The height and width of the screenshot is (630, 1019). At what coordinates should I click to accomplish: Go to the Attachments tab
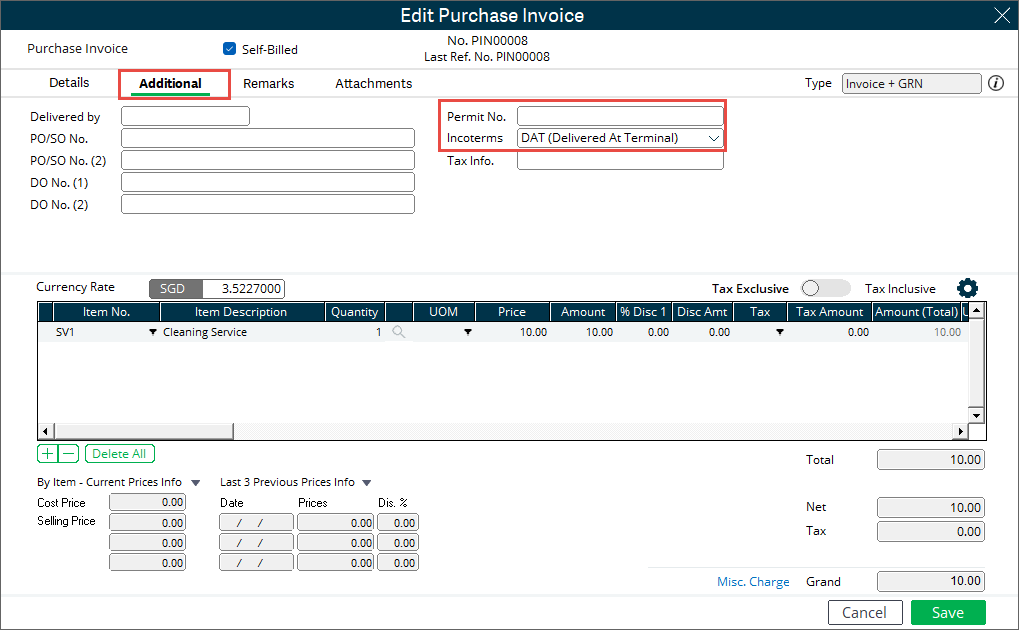(x=374, y=84)
